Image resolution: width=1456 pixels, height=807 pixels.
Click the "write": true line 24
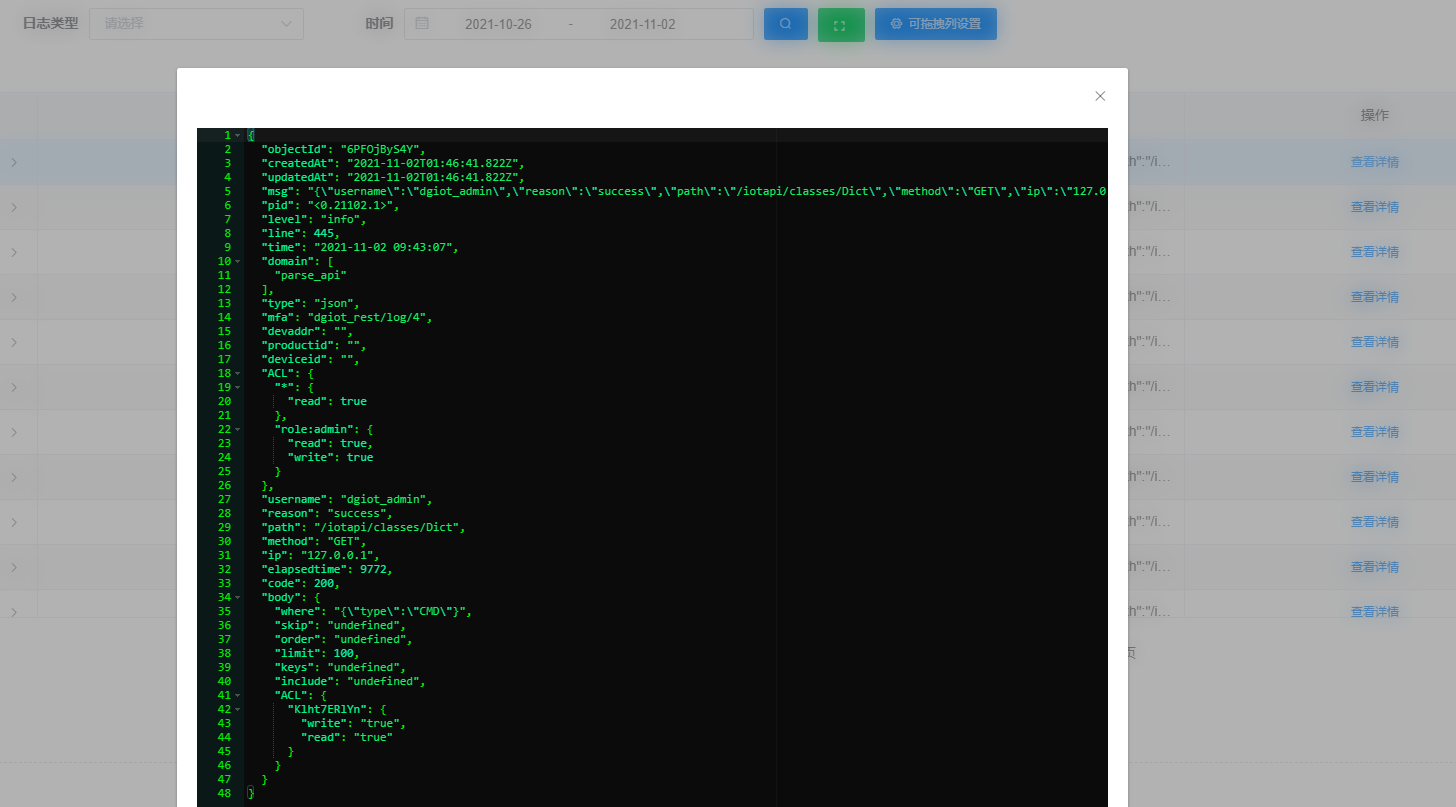click(x=330, y=457)
